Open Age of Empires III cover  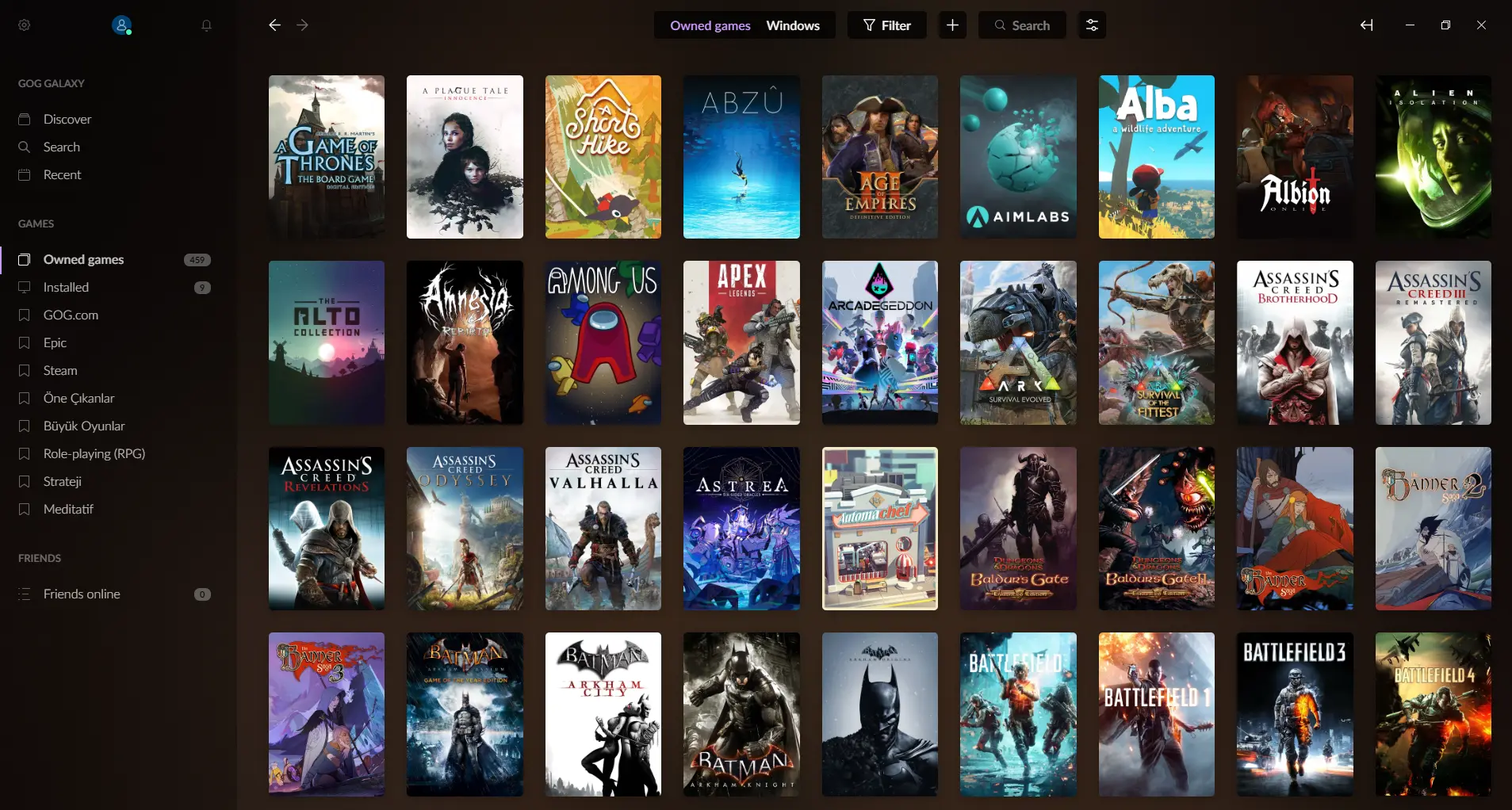(x=880, y=157)
